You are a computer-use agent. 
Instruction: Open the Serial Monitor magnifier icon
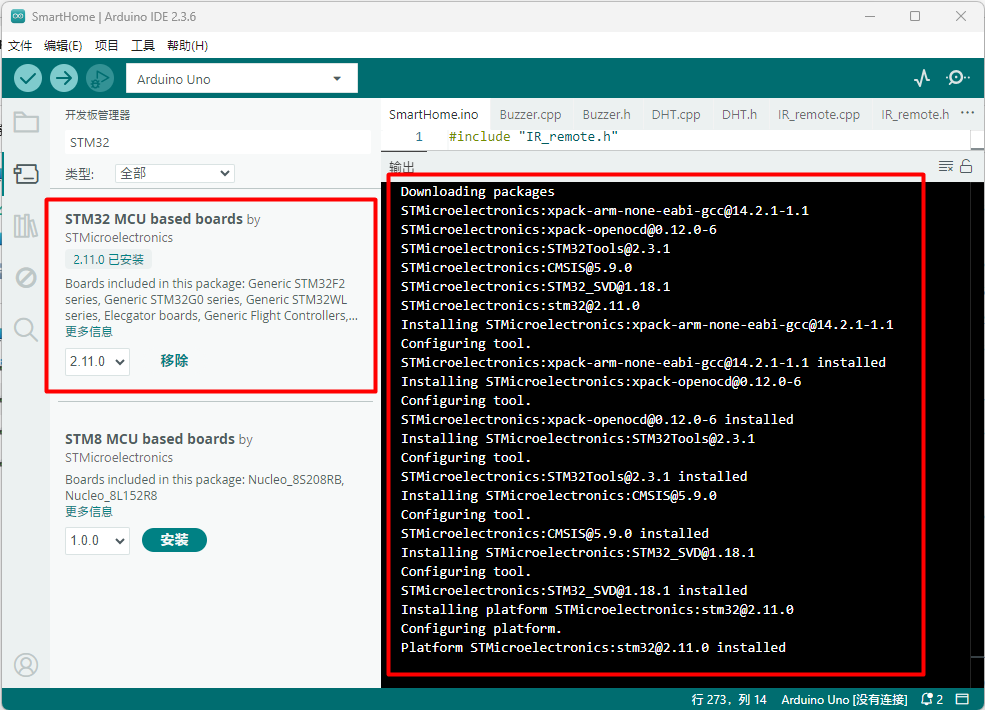pyautogui.click(x=957, y=77)
